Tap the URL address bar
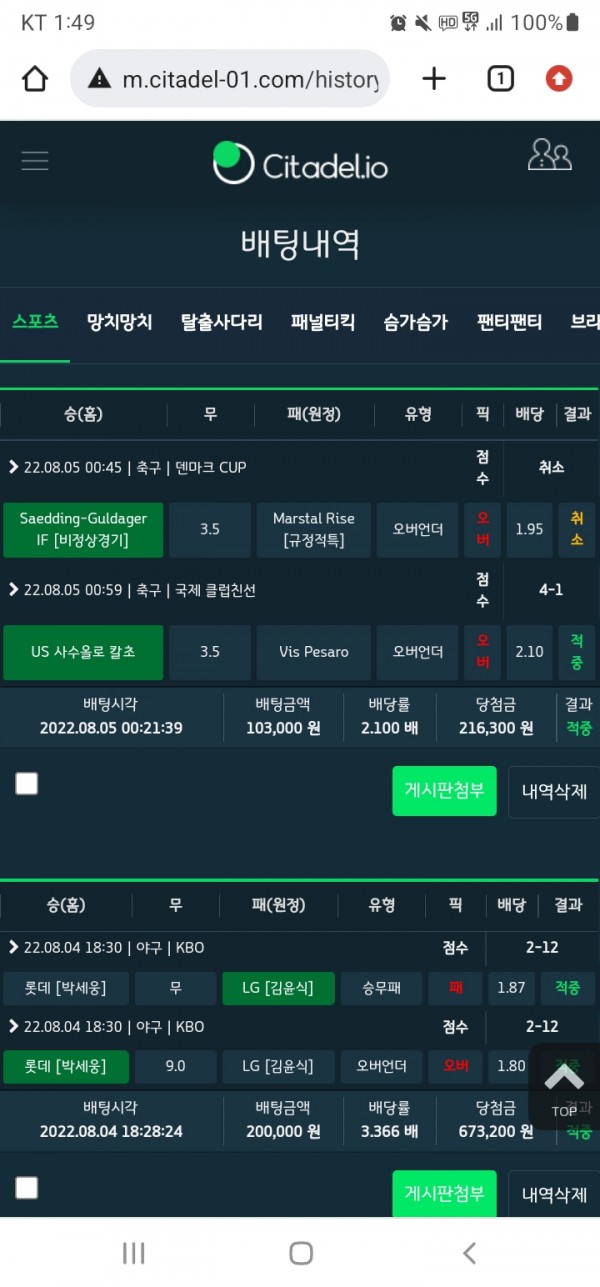 pos(230,79)
